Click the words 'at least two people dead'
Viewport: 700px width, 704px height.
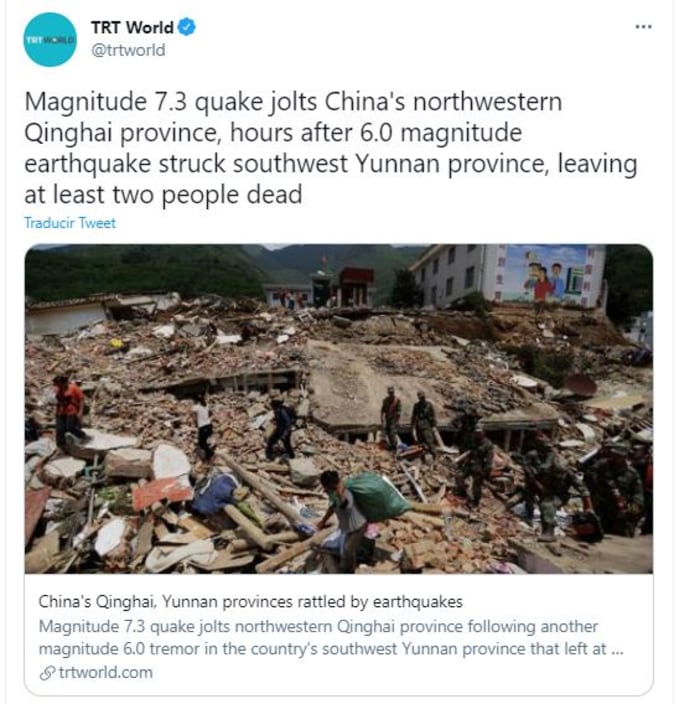pos(163,194)
